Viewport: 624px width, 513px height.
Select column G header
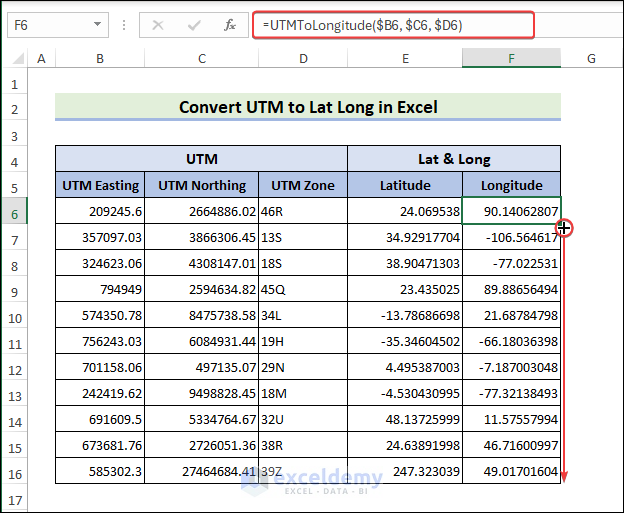(591, 59)
